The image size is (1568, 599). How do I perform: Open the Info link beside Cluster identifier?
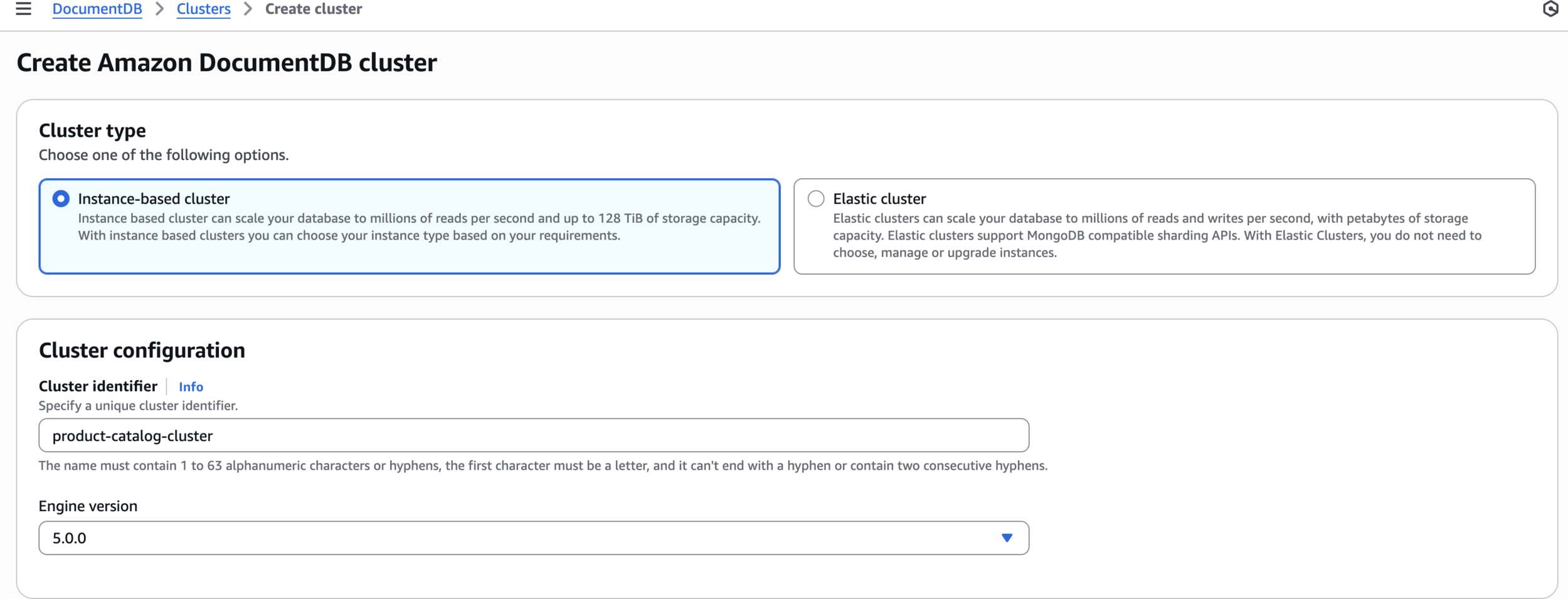pos(191,387)
